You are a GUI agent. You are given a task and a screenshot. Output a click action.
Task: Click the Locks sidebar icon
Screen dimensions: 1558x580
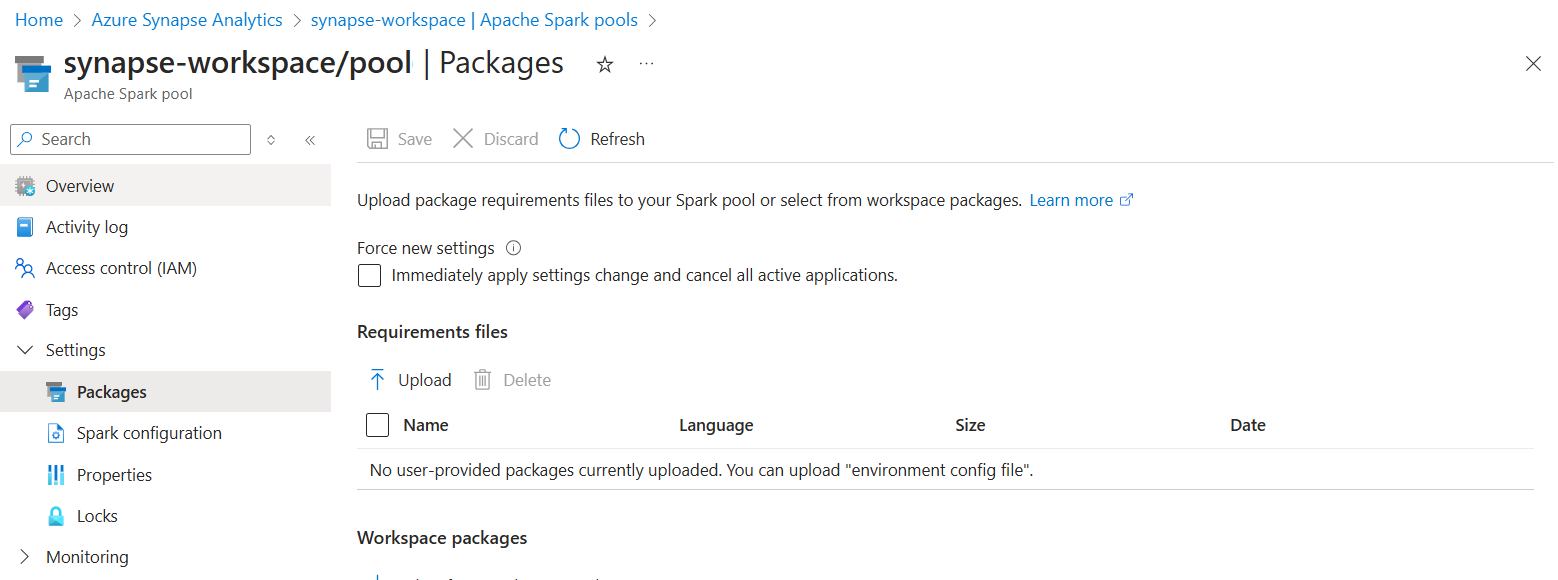(x=58, y=515)
